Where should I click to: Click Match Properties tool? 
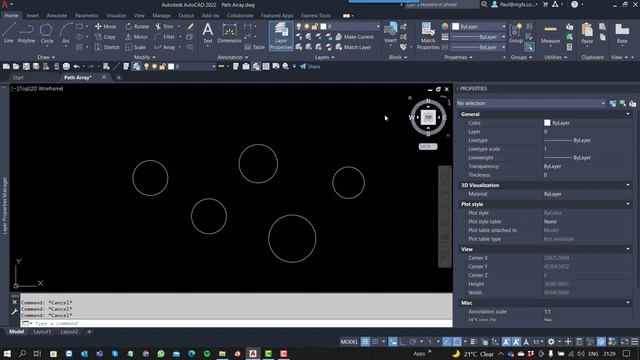tap(428, 36)
